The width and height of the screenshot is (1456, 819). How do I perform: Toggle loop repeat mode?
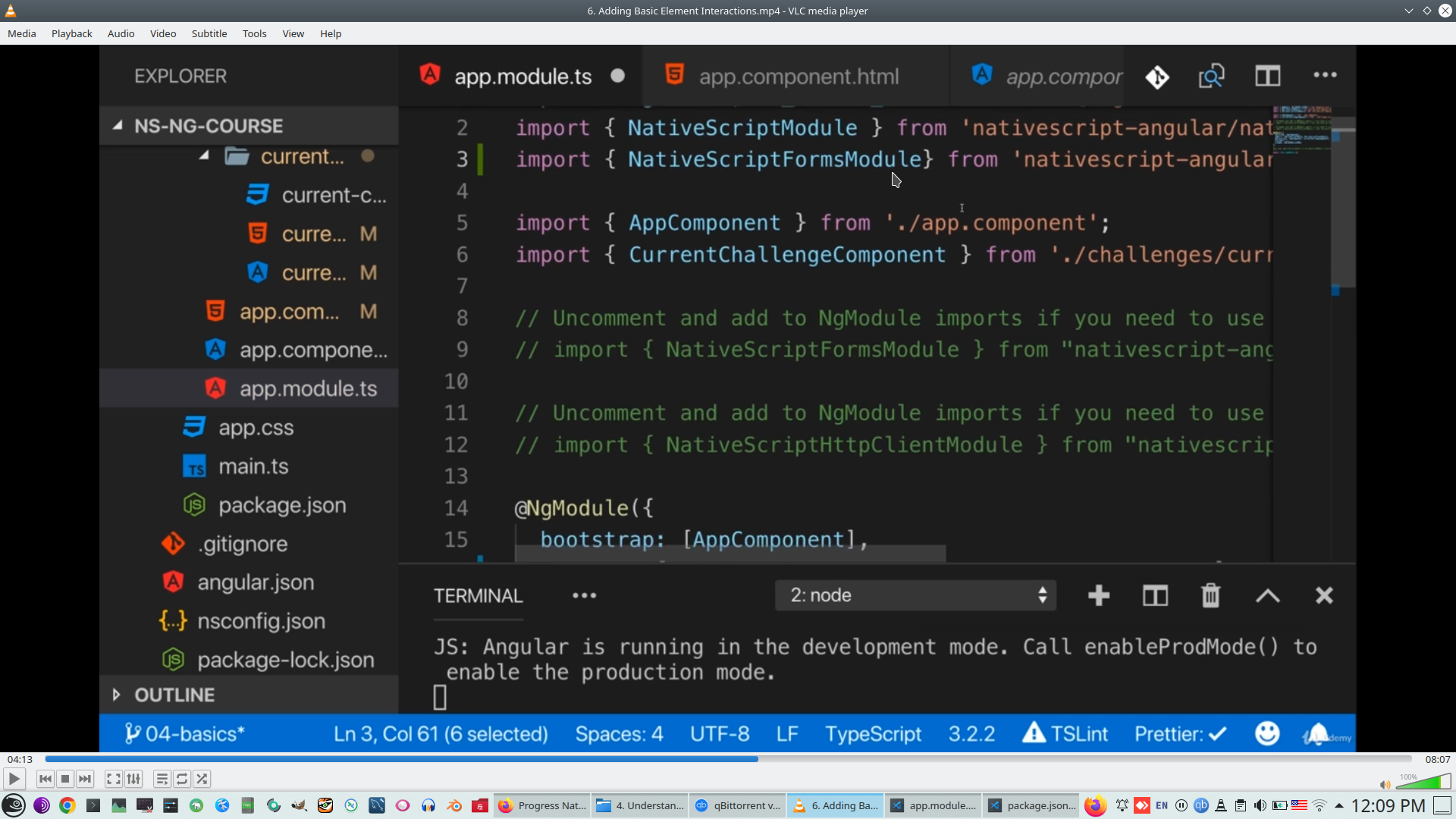point(182,779)
